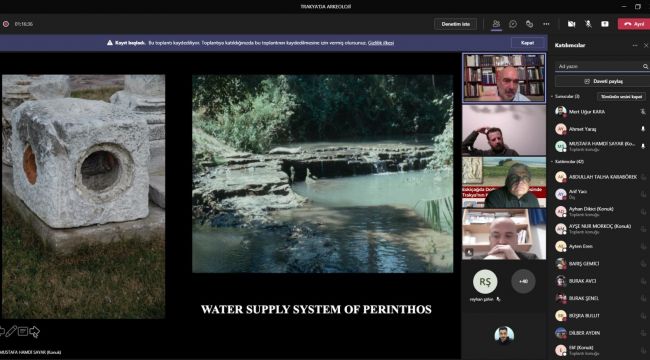Click the Daveti paylaş button
The height and width of the screenshot is (360, 650).
(x=603, y=81)
